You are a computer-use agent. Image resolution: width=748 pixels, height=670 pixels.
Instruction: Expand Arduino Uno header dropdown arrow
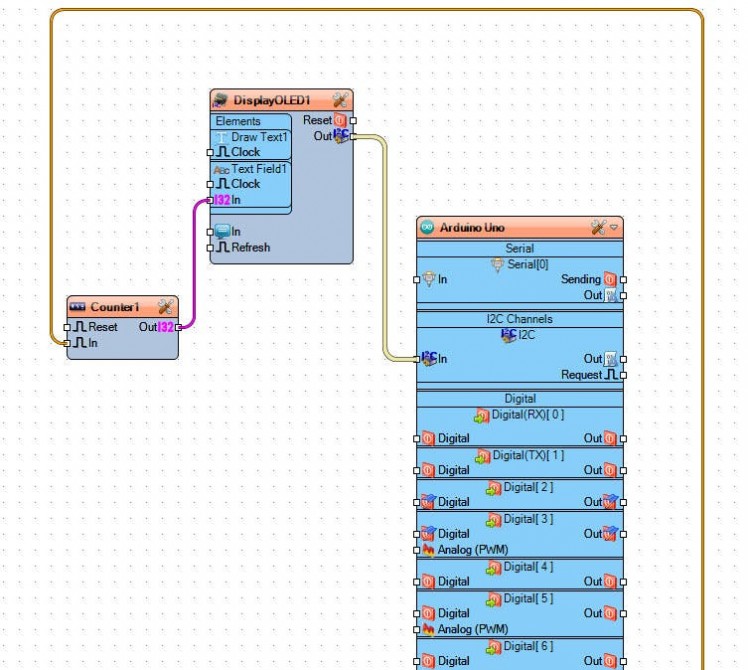pos(614,228)
